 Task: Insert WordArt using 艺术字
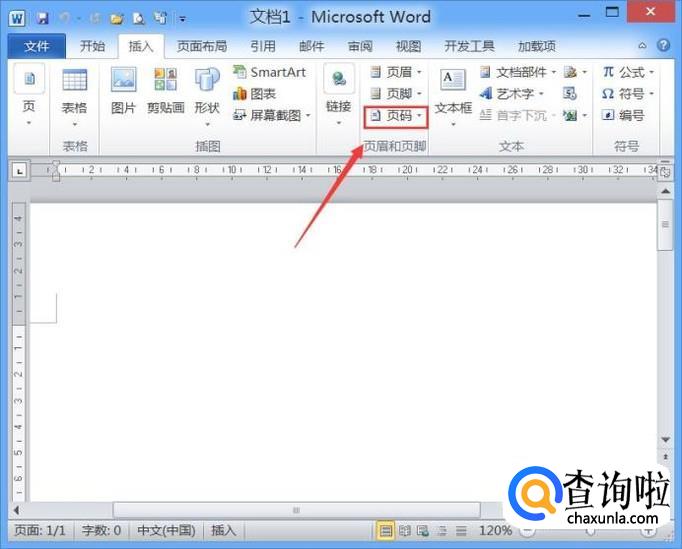(x=512, y=94)
